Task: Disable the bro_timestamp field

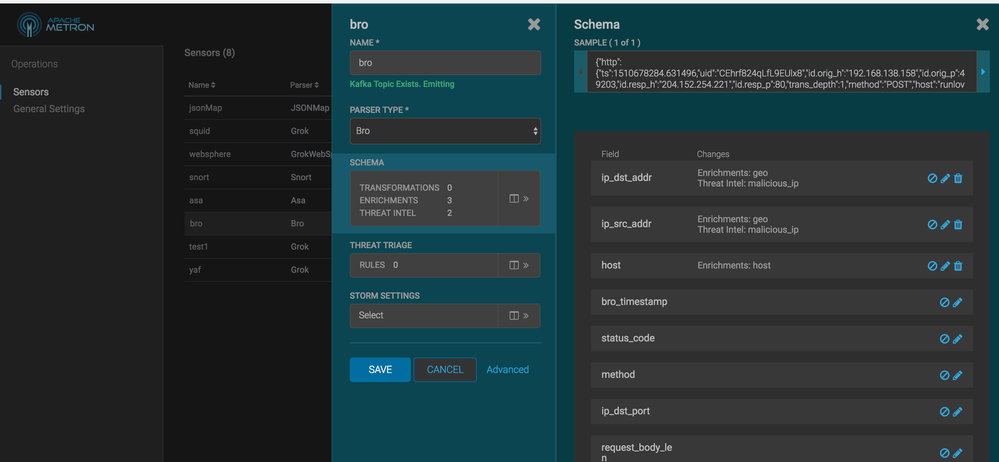Action: pos(944,302)
